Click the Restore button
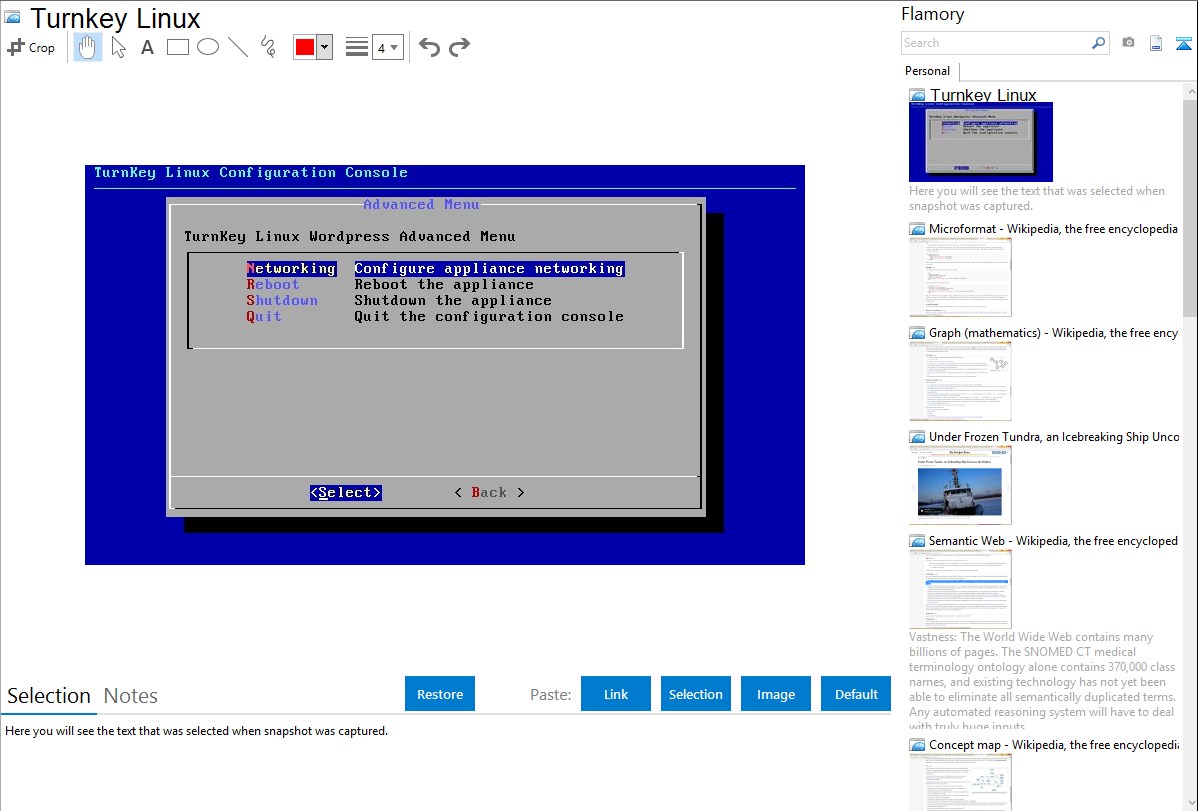Image resolution: width=1198 pixels, height=811 pixels. pyautogui.click(x=440, y=694)
